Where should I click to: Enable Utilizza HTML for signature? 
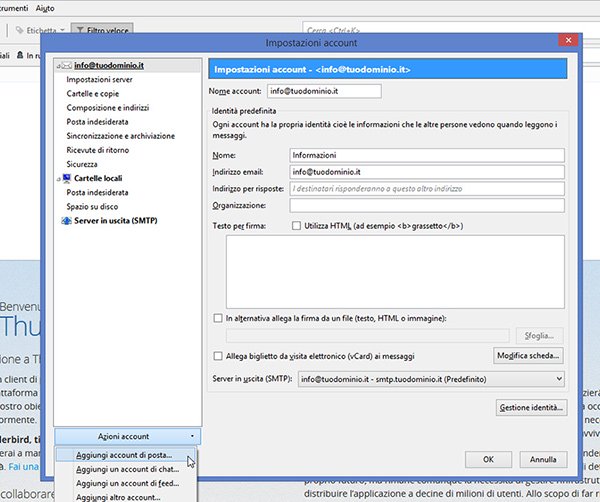(296, 226)
